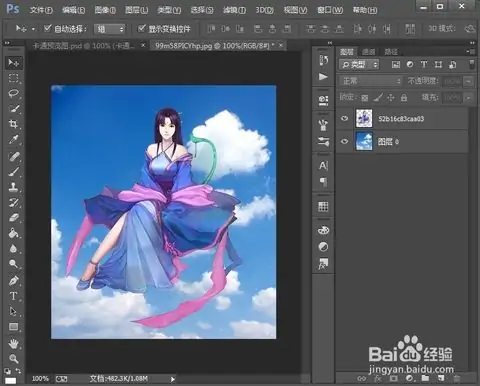The height and width of the screenshot is (386, 480).
Task: Select the Lasso tool
Action: click(x=14, y=93)
